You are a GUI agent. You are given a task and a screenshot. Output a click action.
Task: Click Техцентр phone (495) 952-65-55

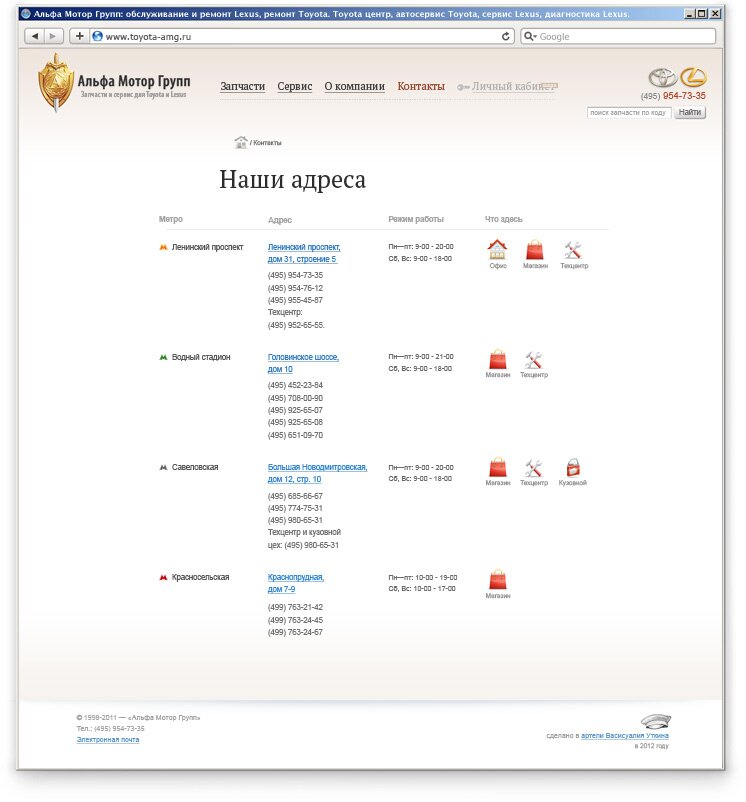tap(296, 325)
